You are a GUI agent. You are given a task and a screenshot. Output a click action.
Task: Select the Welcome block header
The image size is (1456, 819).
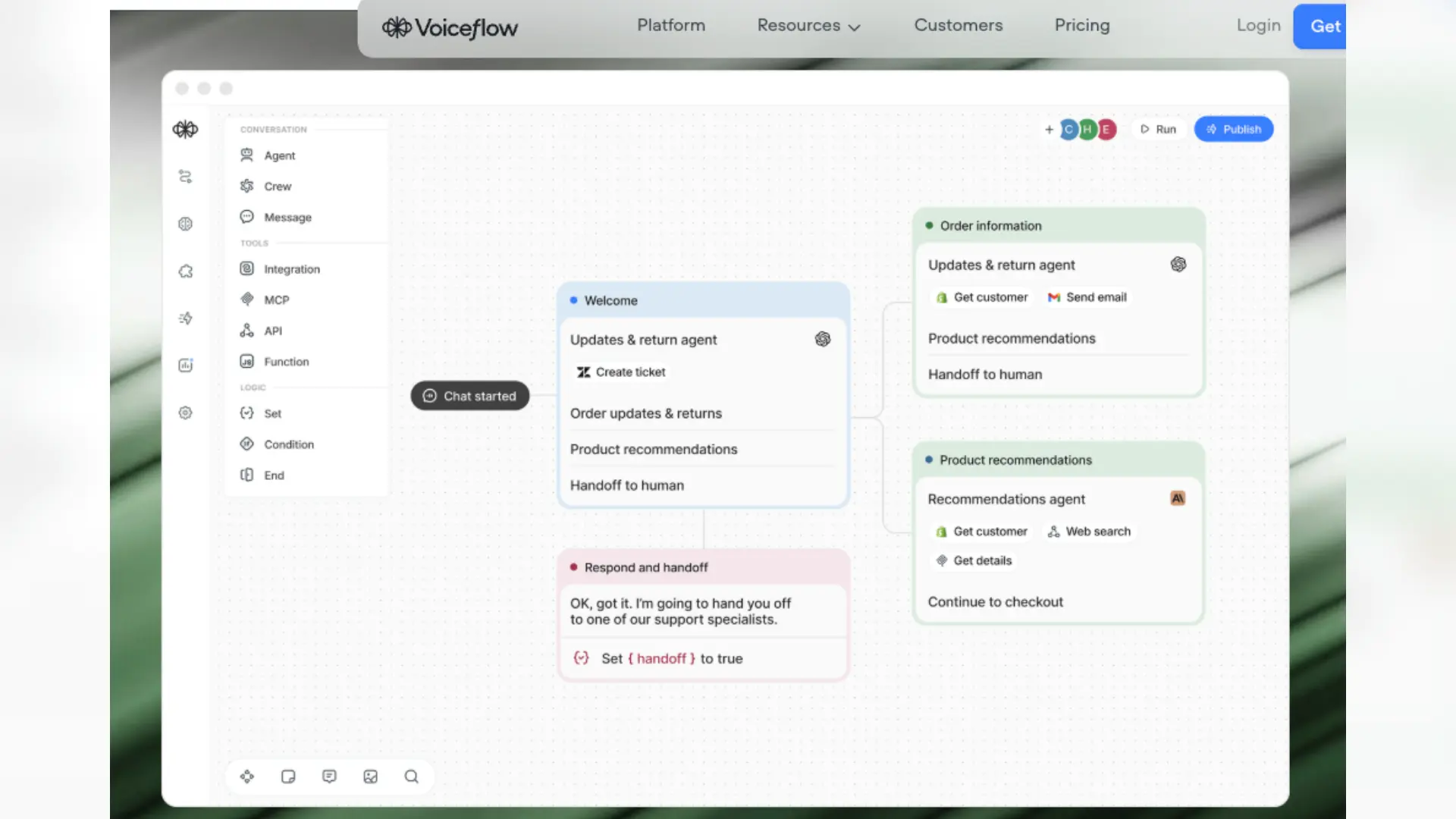click(x=703, y=301)
